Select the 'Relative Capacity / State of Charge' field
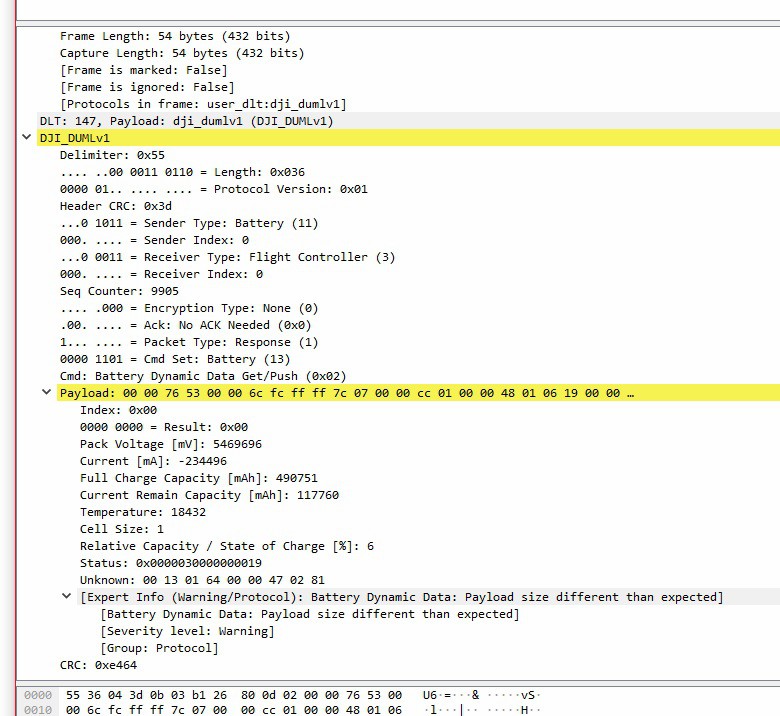Image resolution: width=780 pixels, height=716 pixels. point(227,546)
